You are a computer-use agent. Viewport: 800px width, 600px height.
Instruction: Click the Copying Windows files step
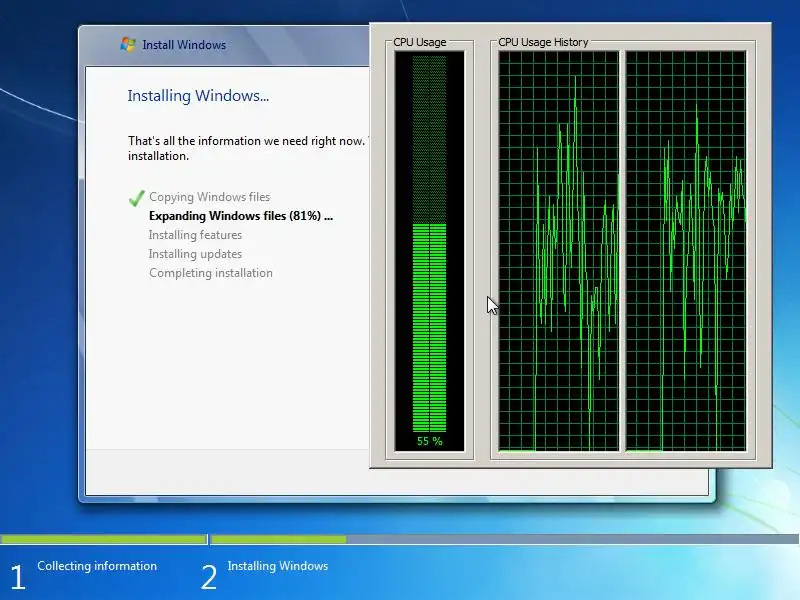[210, 197]
